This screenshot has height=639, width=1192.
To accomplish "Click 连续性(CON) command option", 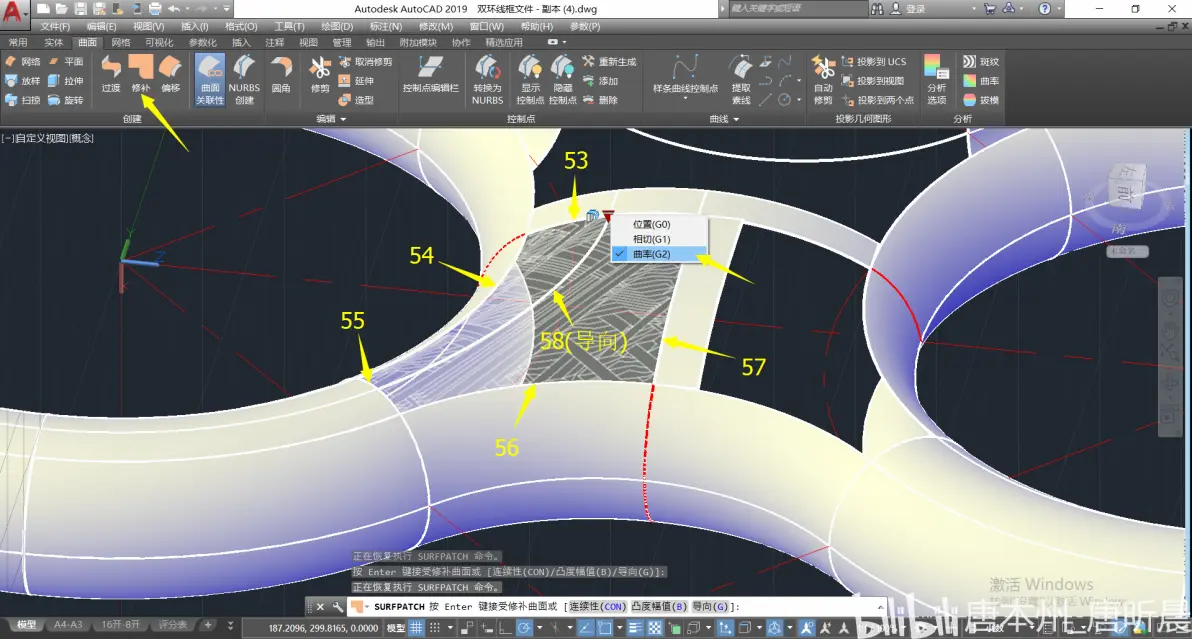I will click(597, 606).
